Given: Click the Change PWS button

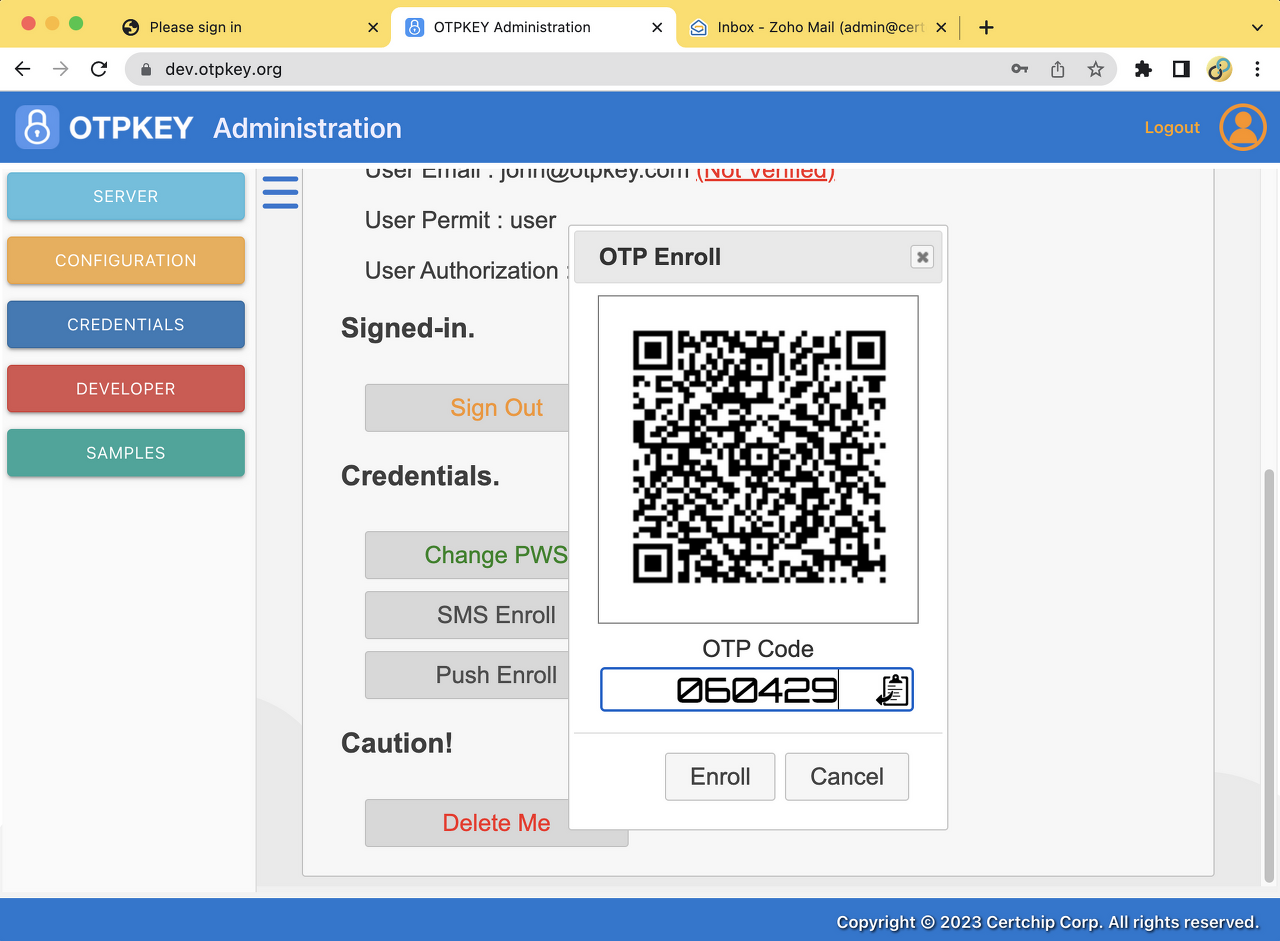Looking at the screenshot, I should pos(467,555).
